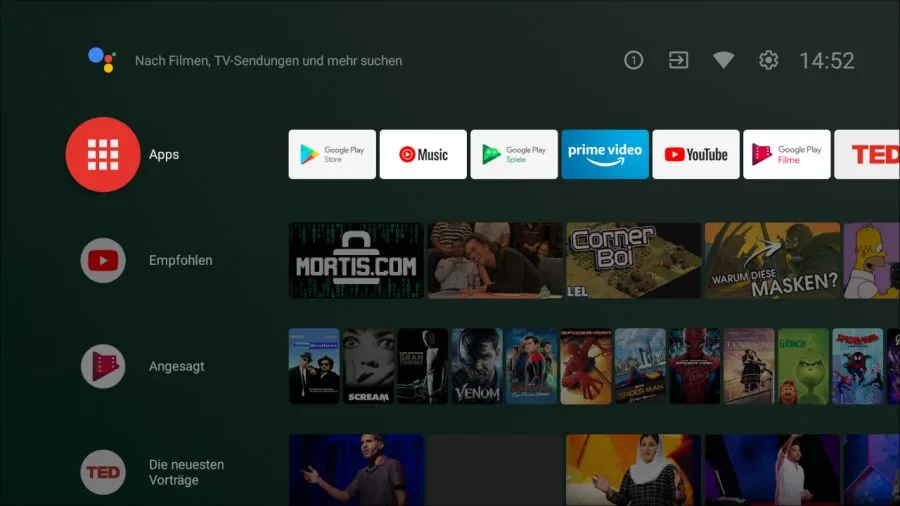Screen dimensions: 900x506
Task: Click the search field 'Nach Filmen, TV-Sendungen und mehr suchen'
Action: coord(268,61)
